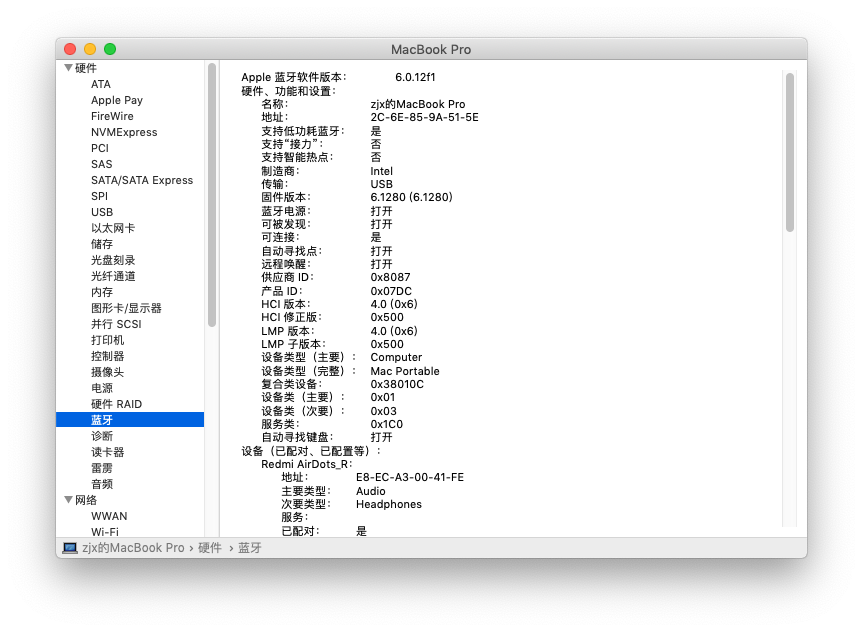The image size is (863, 632).
Task: Open 储存 hardware entry
Action: click(x=102, y=244)
